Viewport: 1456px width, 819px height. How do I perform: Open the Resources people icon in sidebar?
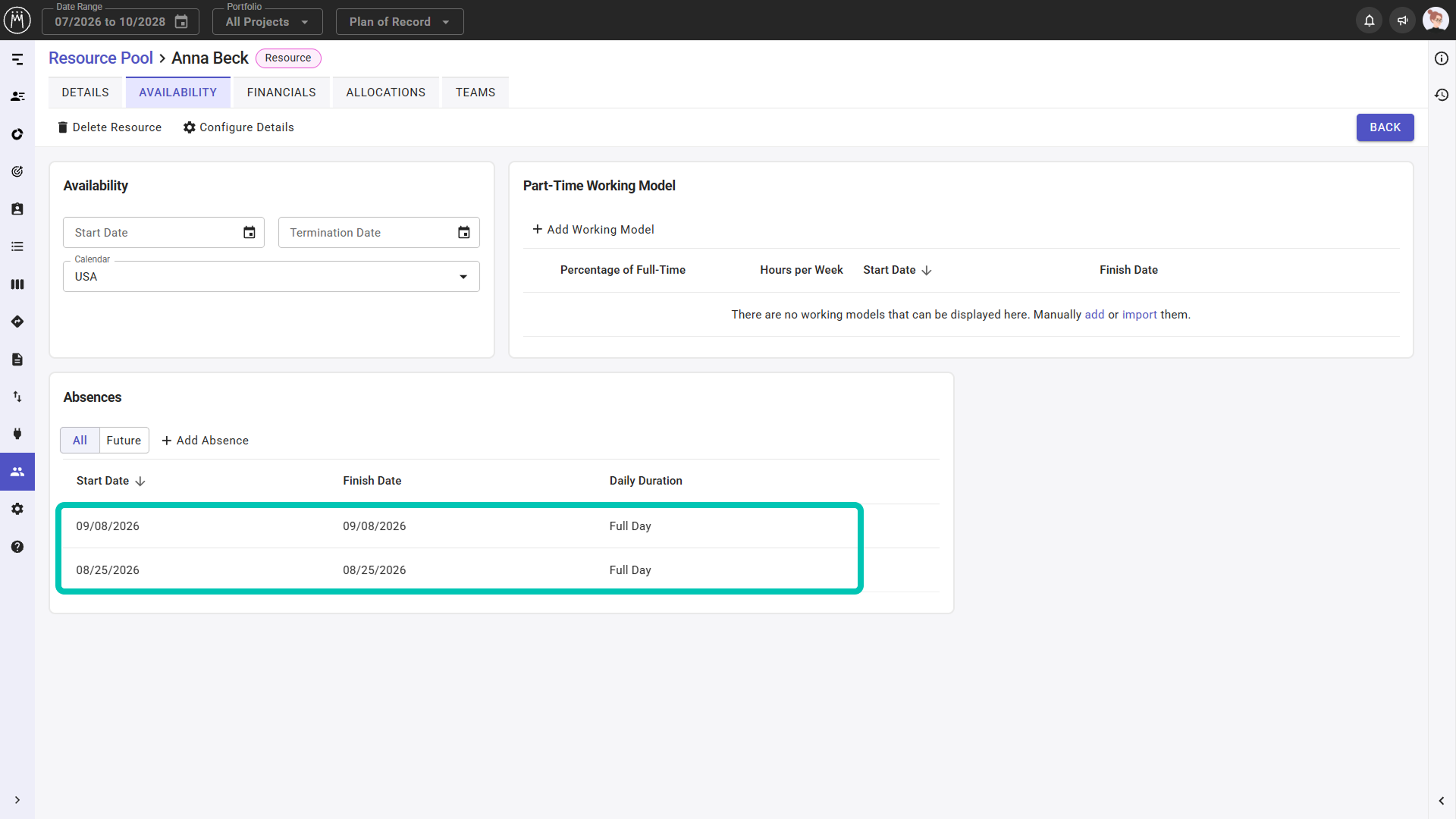(17, 472)
